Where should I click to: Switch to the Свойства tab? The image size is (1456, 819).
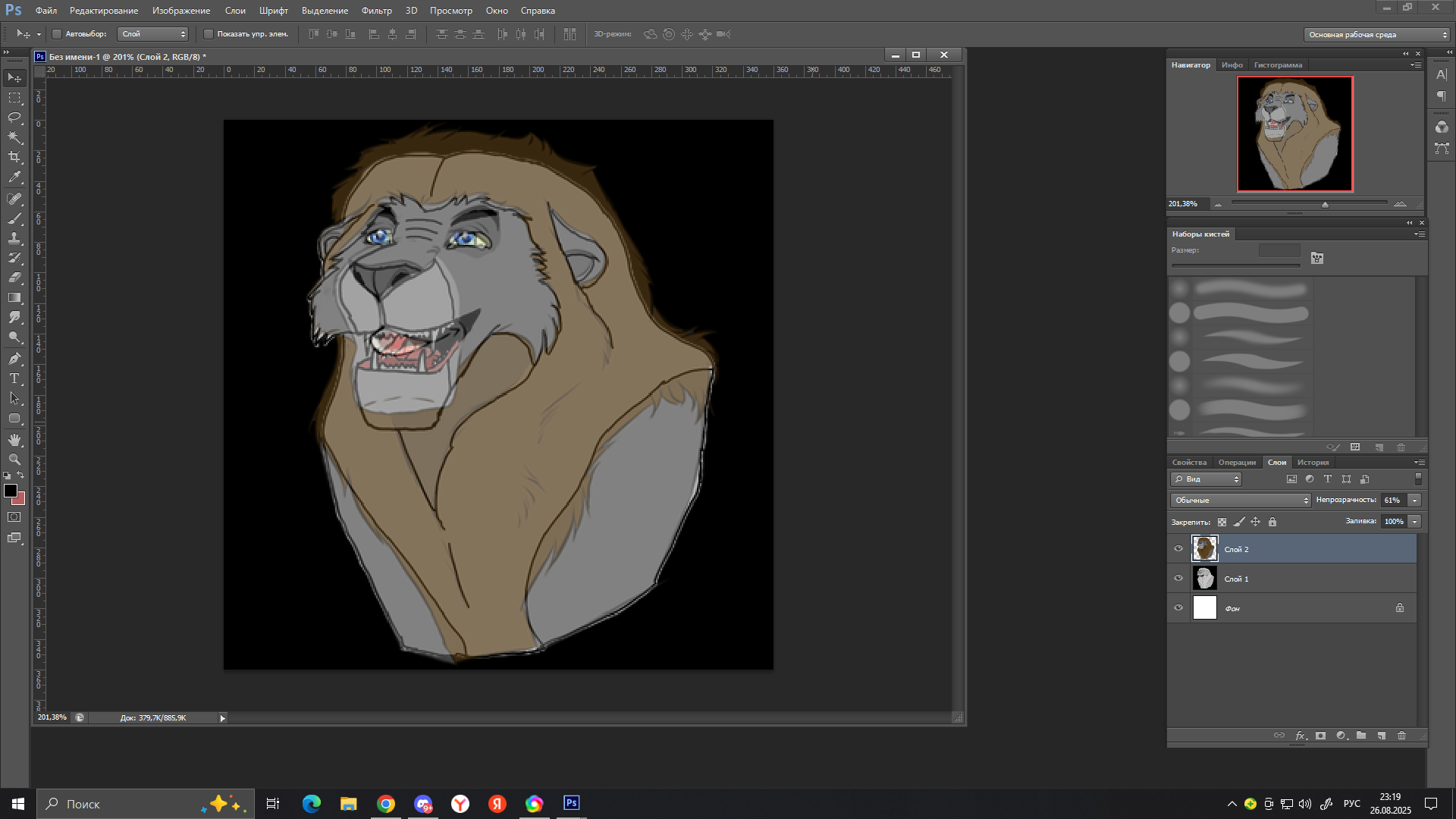1189,463
